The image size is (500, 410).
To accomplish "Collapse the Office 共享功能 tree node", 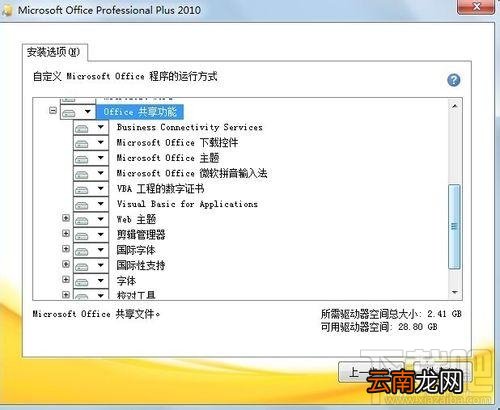I will tap(53, 110).
